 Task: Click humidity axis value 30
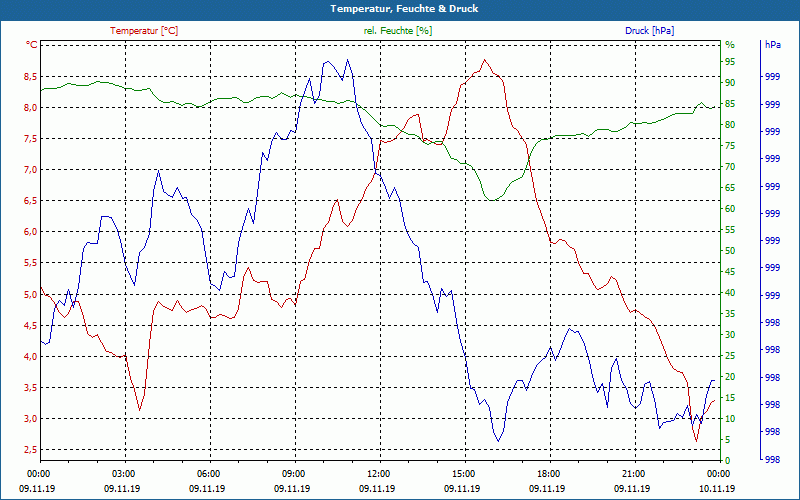[x=730, y=335]
